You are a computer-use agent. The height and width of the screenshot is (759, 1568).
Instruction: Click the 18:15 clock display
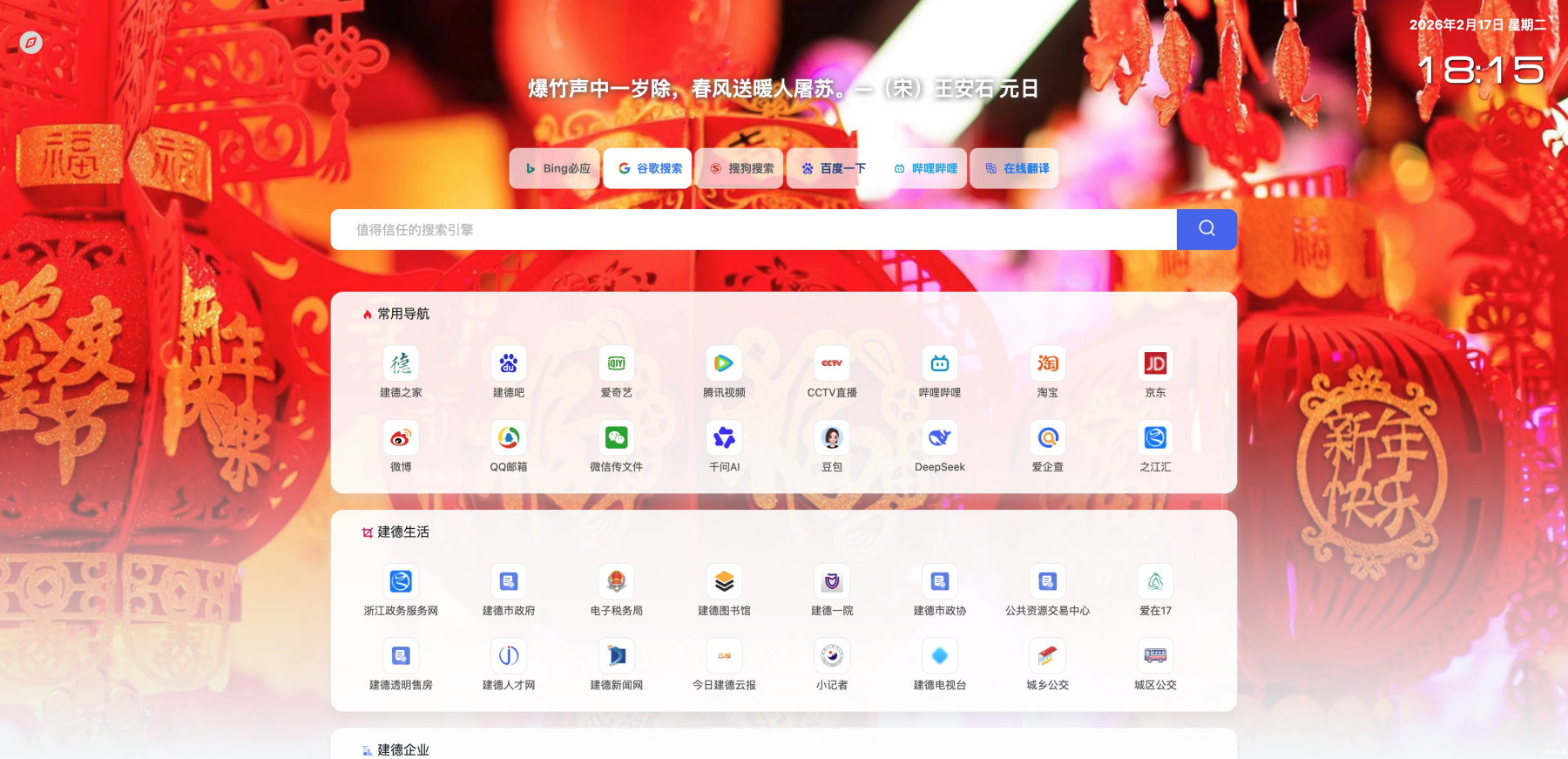[1482, 70]
